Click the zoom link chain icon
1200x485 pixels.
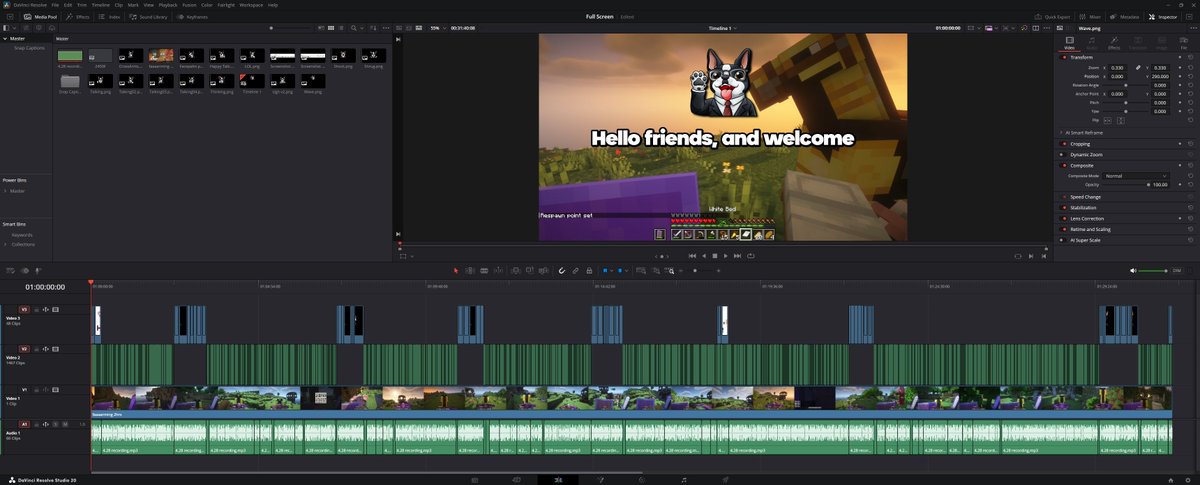1136,67
